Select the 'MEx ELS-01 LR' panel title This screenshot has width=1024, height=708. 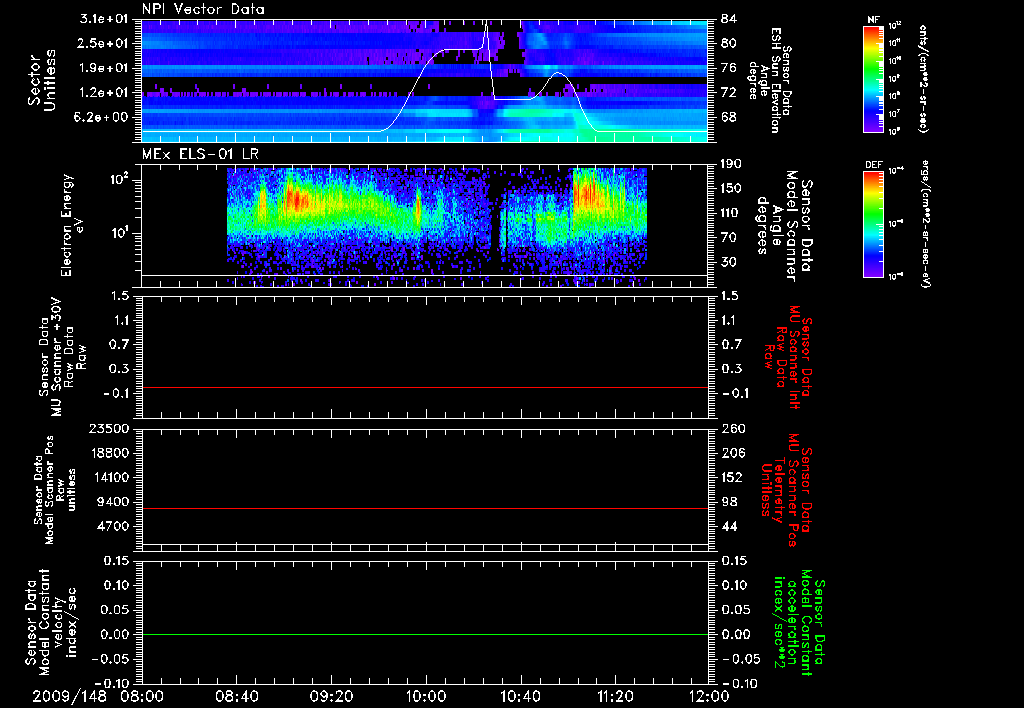coord(200,154)
